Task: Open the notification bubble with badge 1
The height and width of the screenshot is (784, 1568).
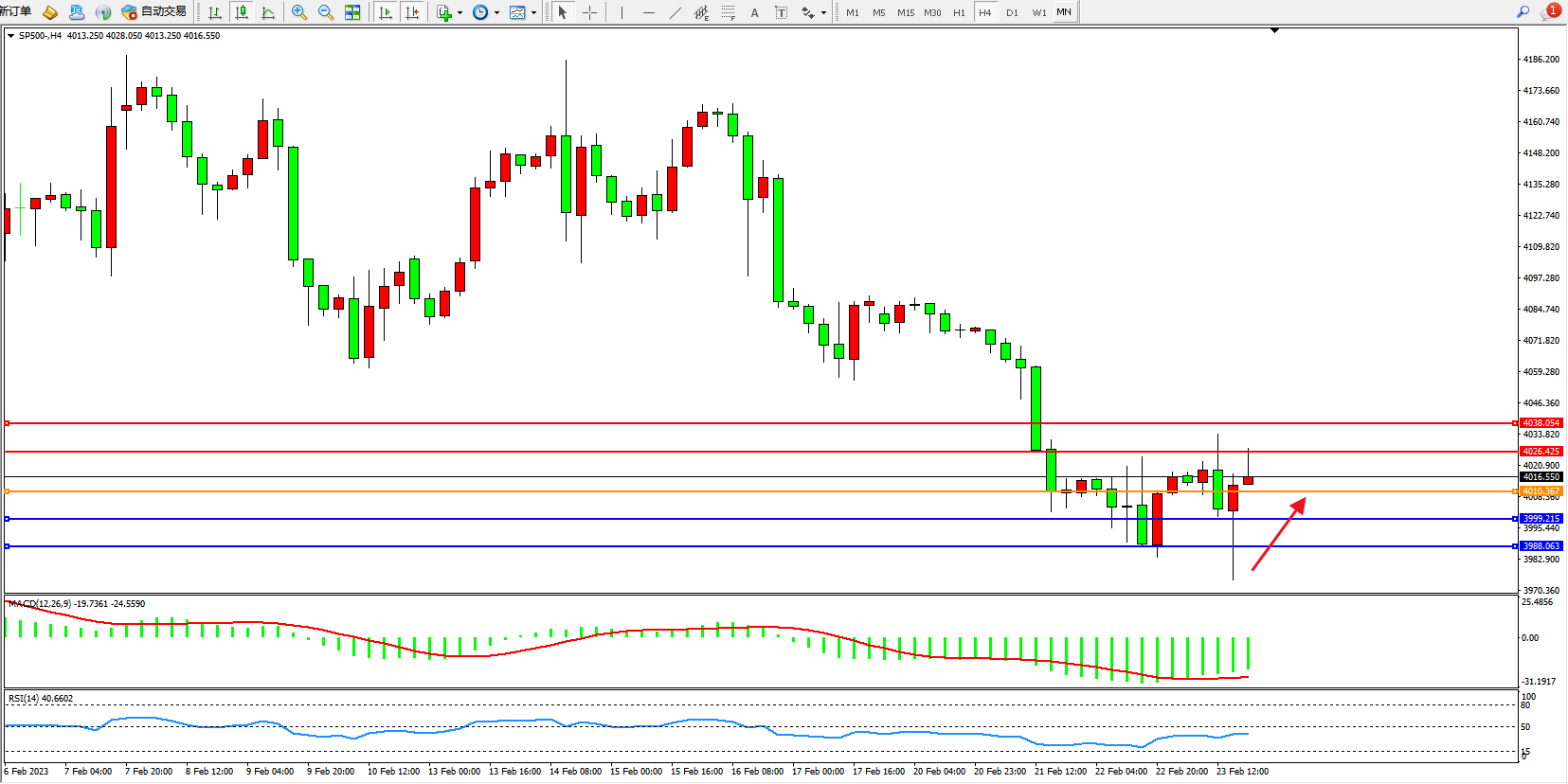Action: [1550, 12]
